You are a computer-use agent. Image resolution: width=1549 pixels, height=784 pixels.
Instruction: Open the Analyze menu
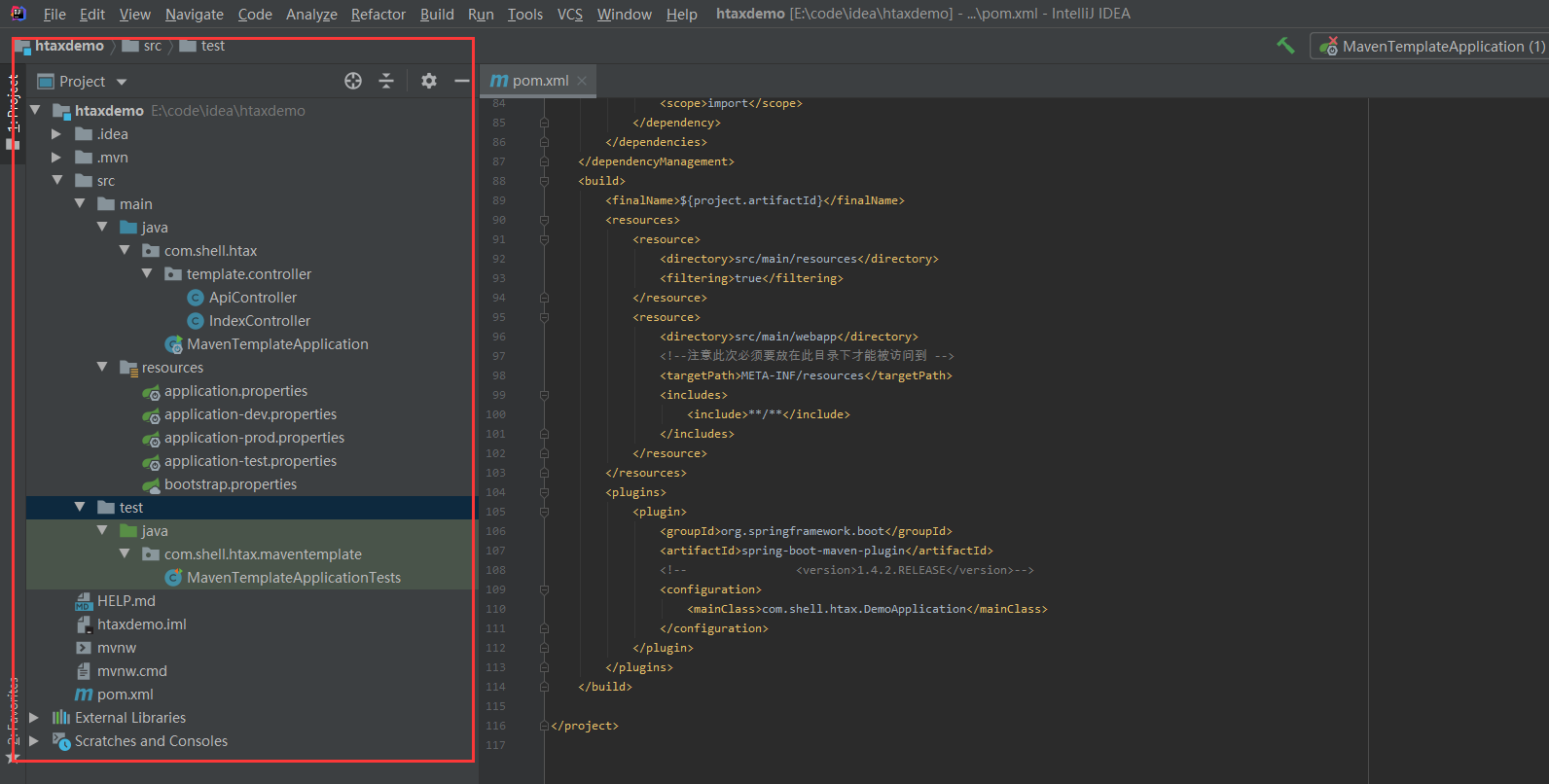[x=311, y=14]
